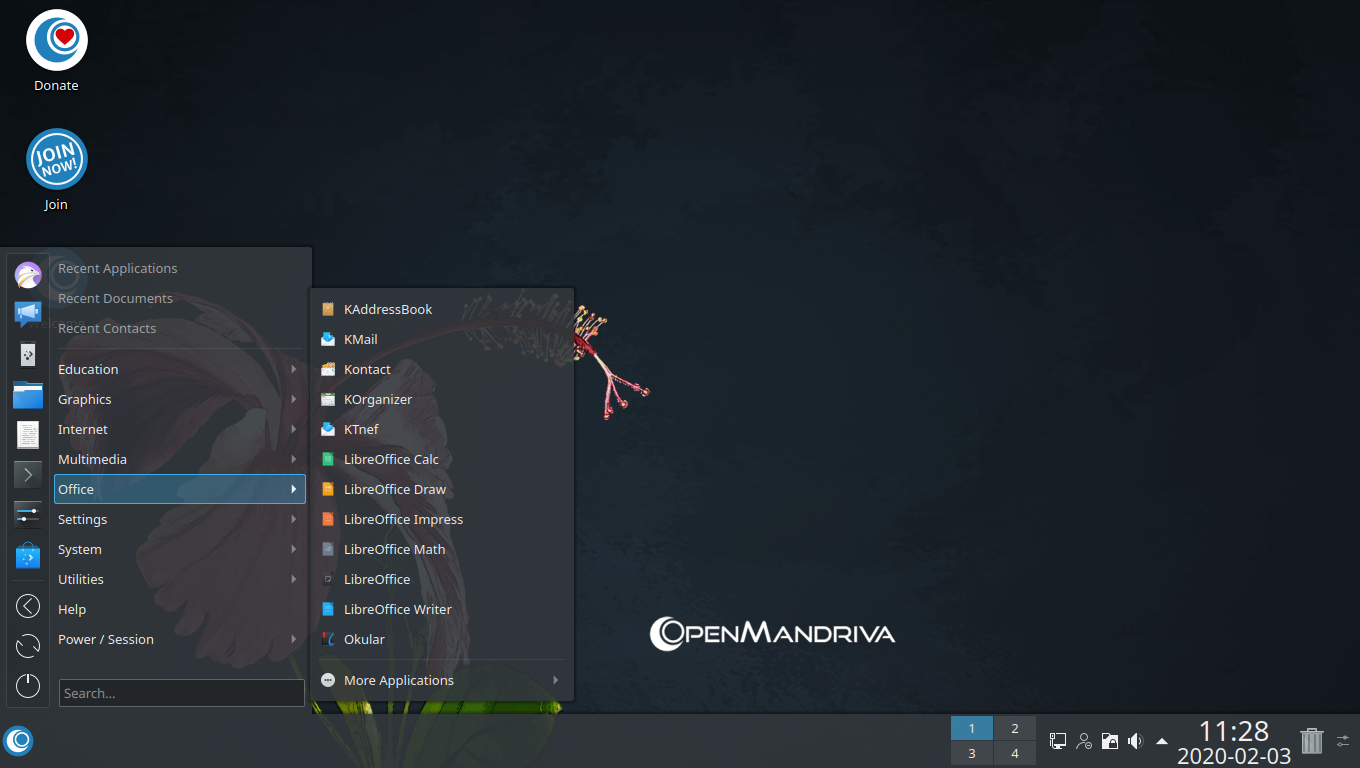Switch to virtual desktop 3 in pager
1360x768 pixels.
(972, 753)
